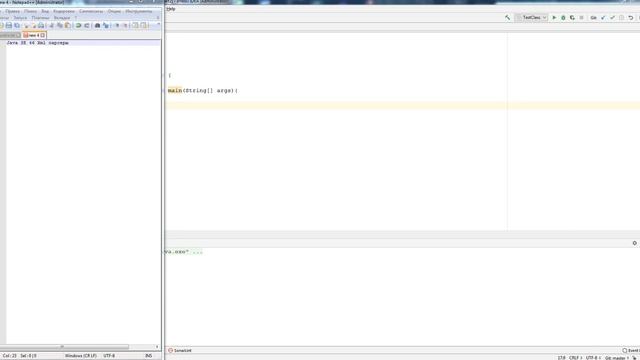Click 'Windows (CR LF)' in Notepad++ status bar
The height and width of the screenshot is (360, 640).
81,356
